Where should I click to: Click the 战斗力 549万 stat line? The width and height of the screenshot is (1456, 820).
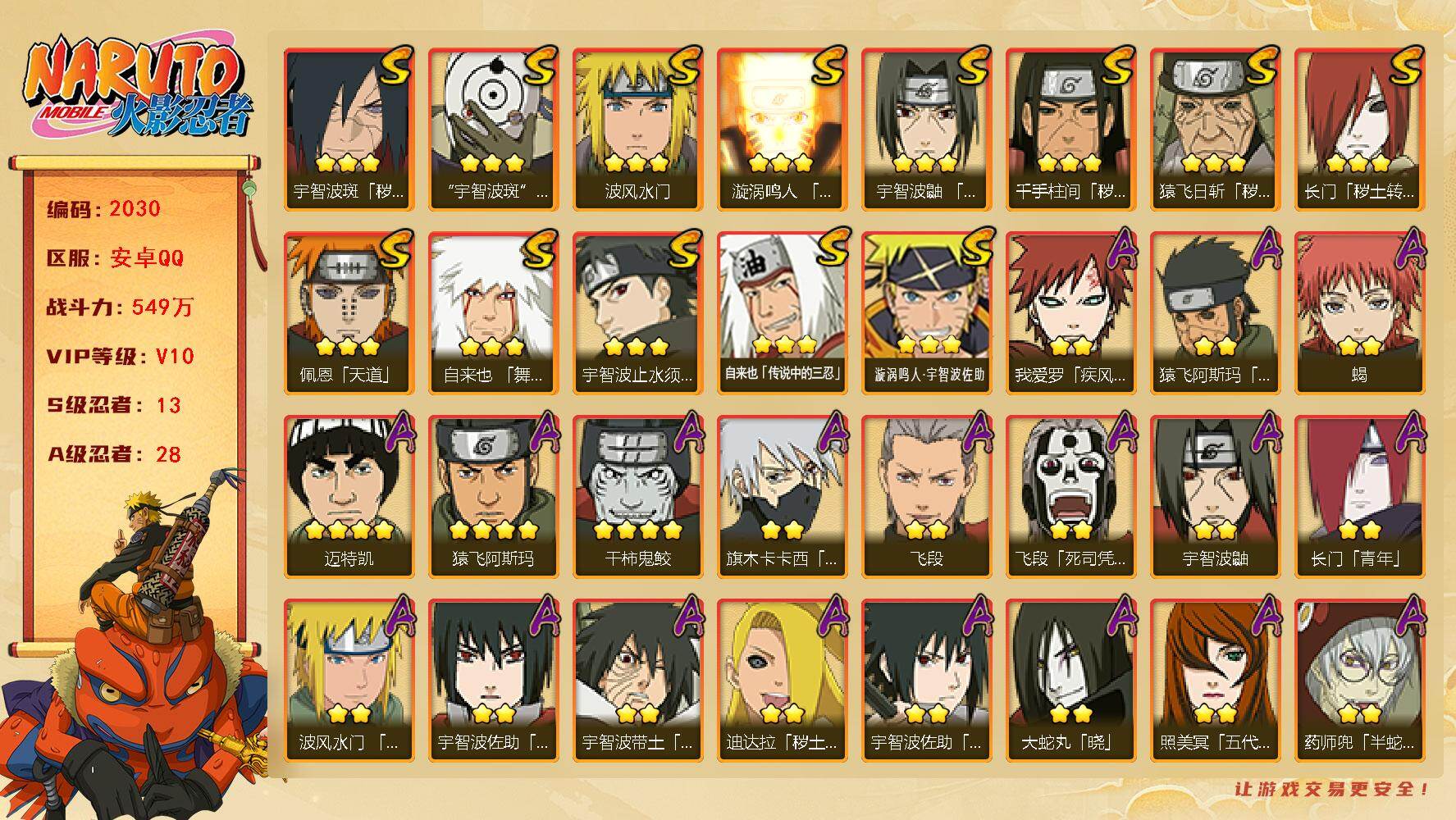coord(121,307)
